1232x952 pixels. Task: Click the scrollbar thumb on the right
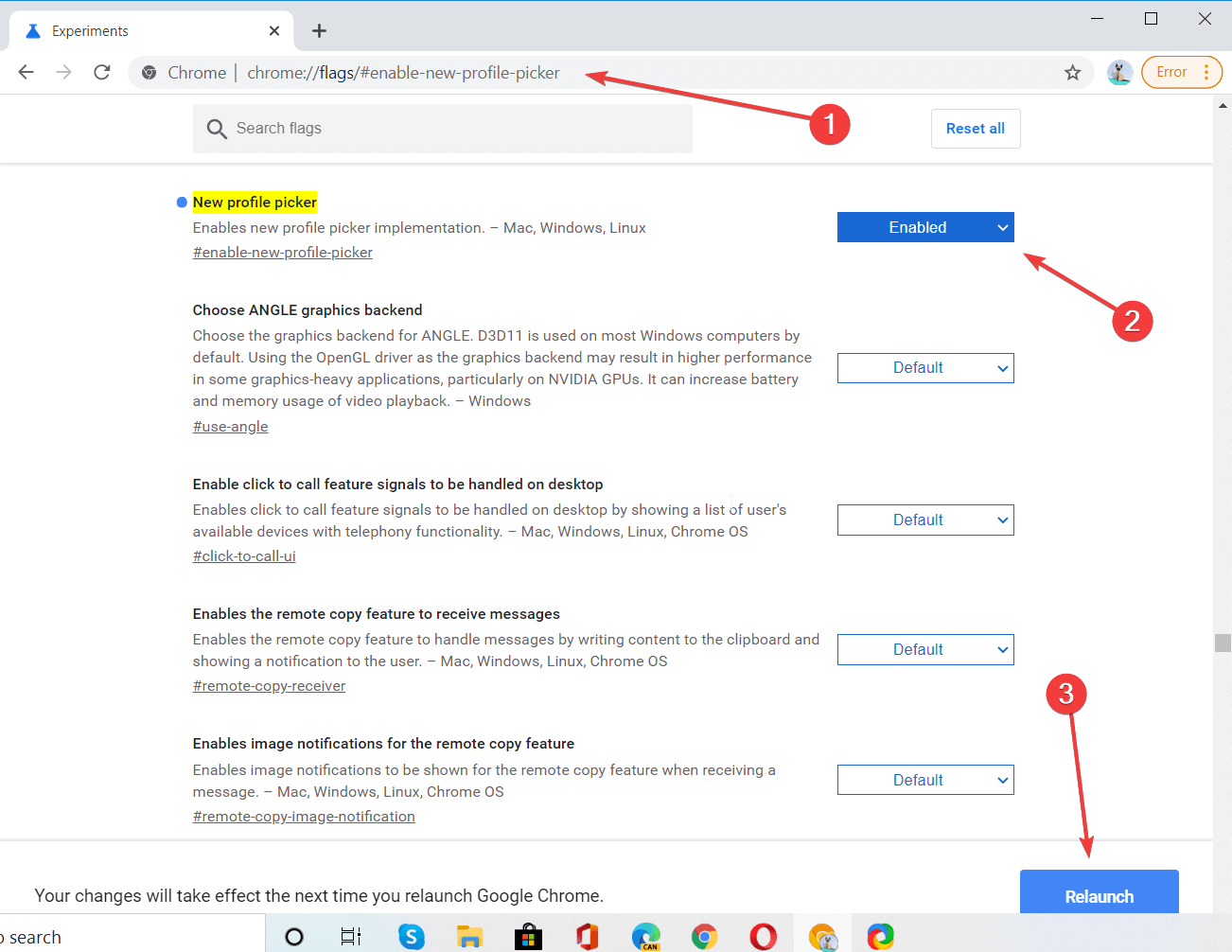coord(1223,643)
